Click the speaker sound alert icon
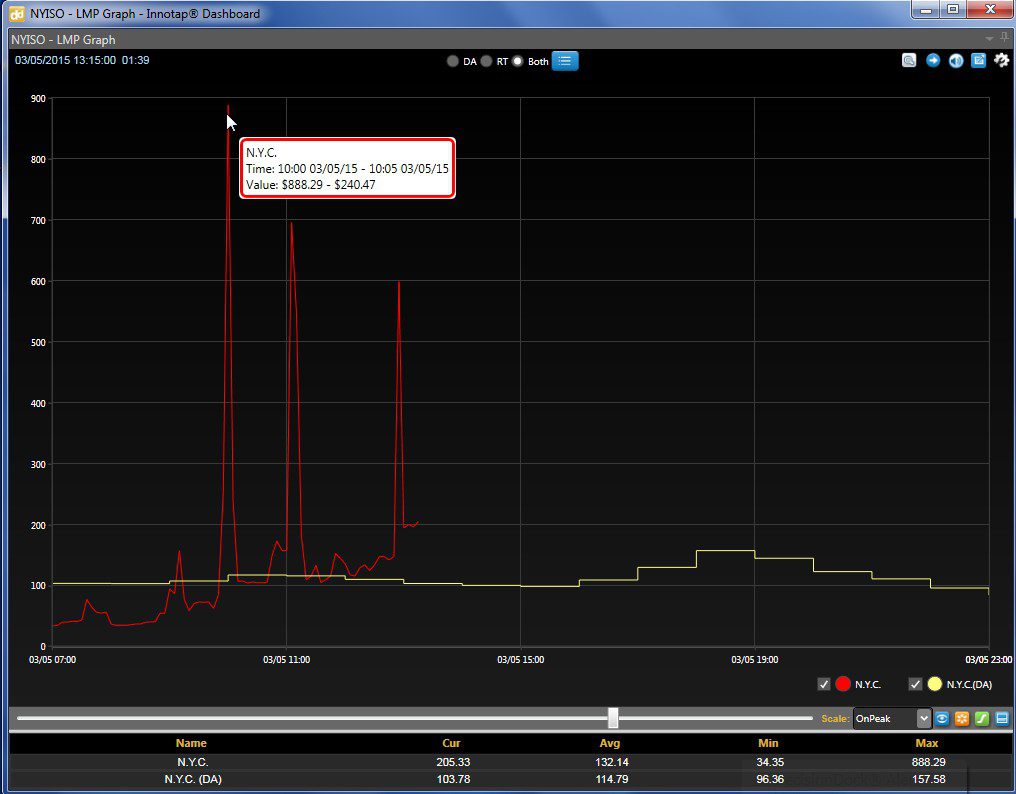This screenshot has height=794, width=1016. coord(956,60)
